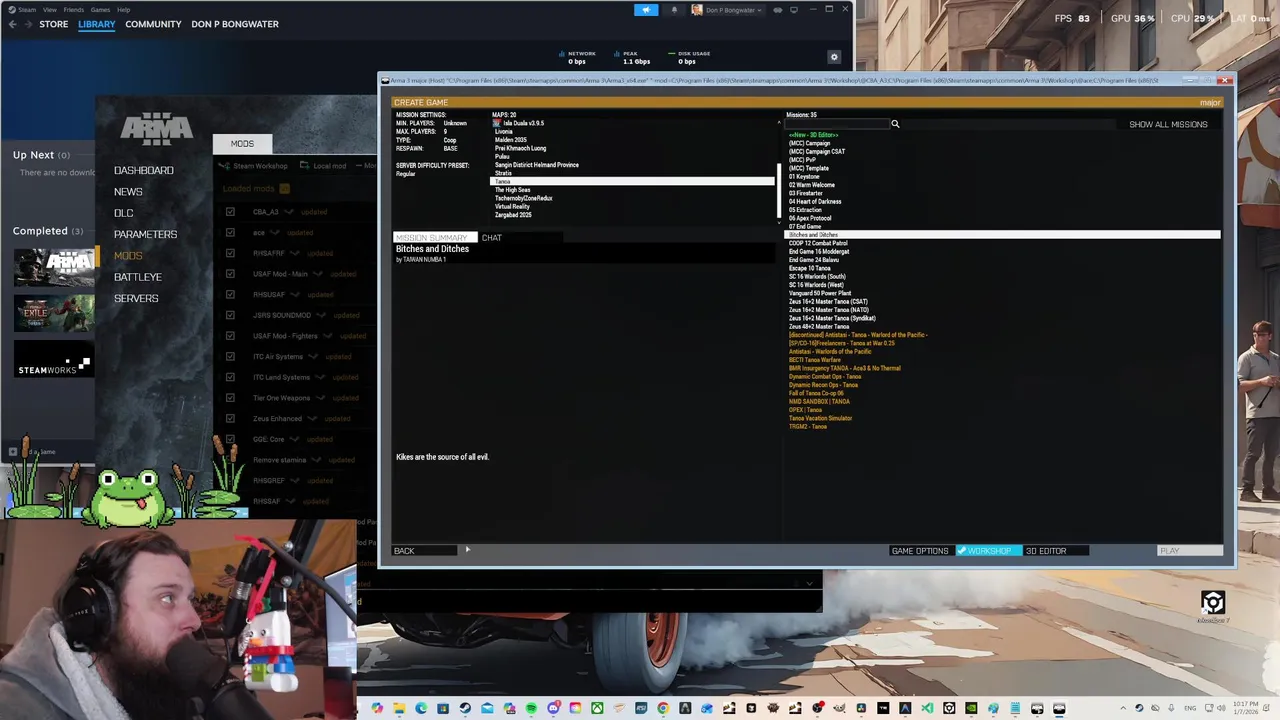The width and height of the screenshot is (1280, 720).
Task: Open Discord from the taskbar
Action: pyautogui.click(x=553, y=708)
